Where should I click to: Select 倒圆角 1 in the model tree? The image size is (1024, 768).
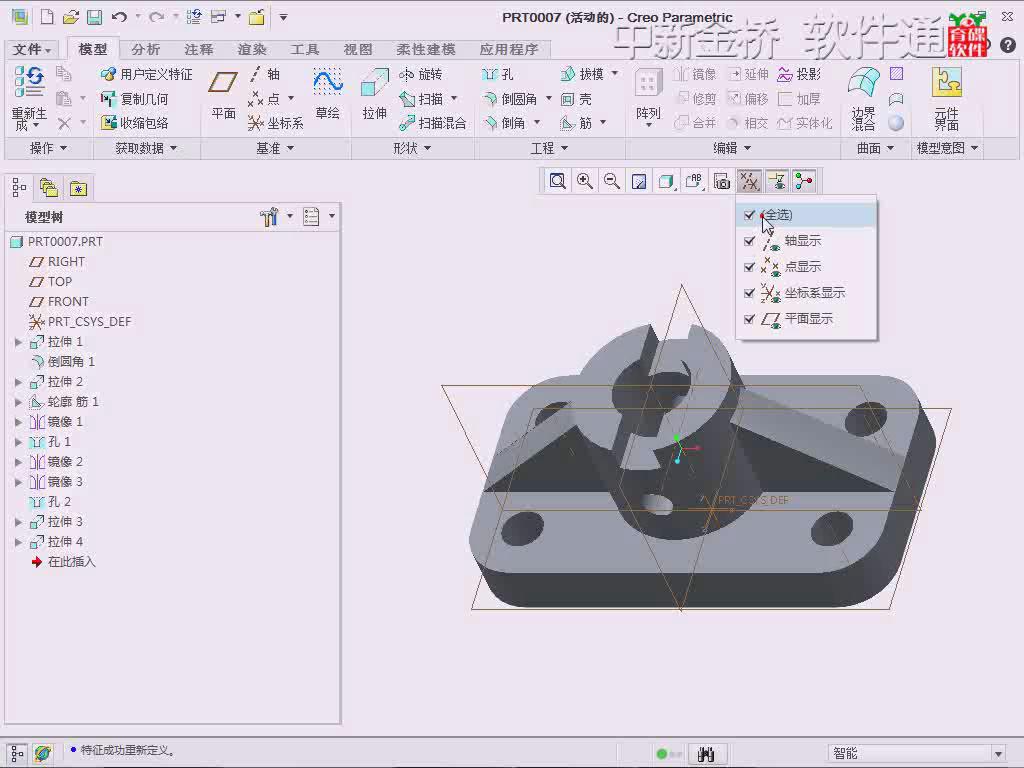(x=63, y=361)
